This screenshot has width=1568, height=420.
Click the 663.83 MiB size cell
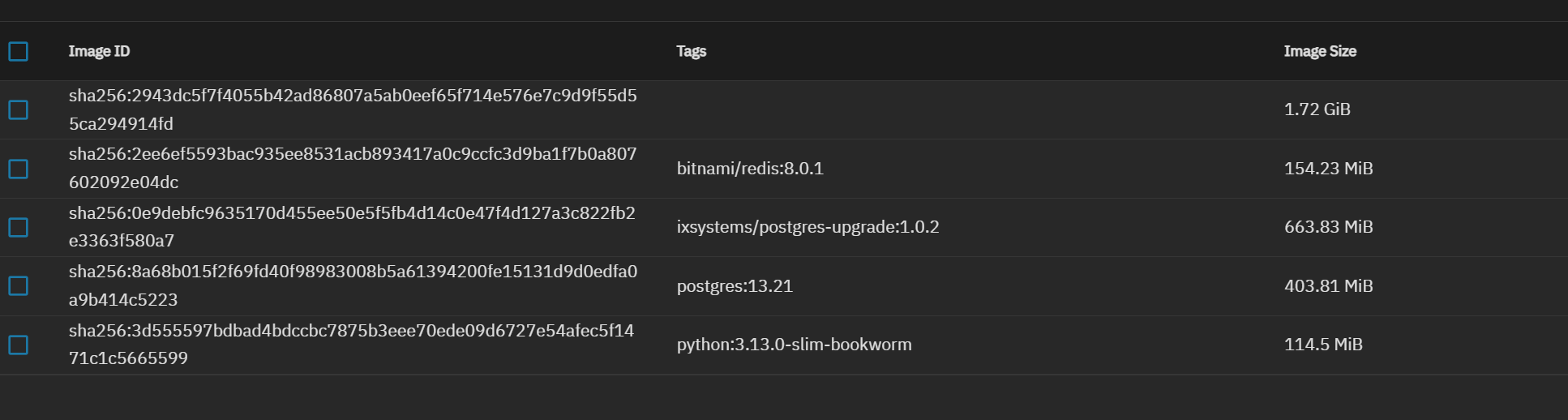[1328, 227]
